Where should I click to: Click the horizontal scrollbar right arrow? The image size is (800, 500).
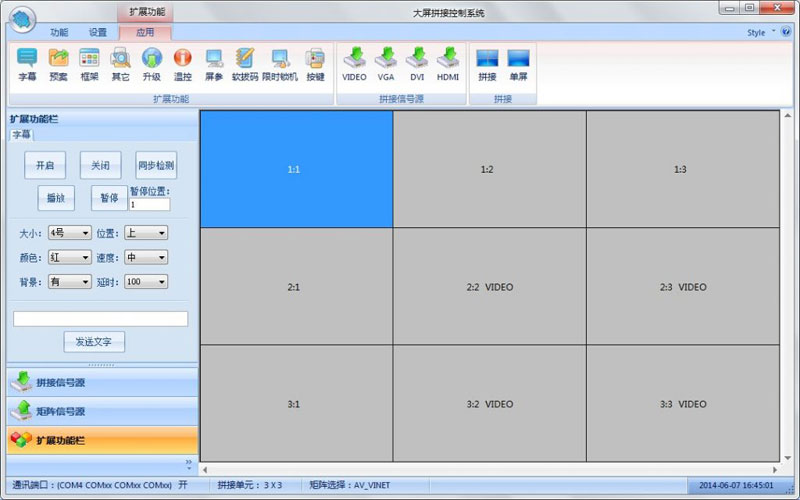pyautogui.click(x=775, y=469)
